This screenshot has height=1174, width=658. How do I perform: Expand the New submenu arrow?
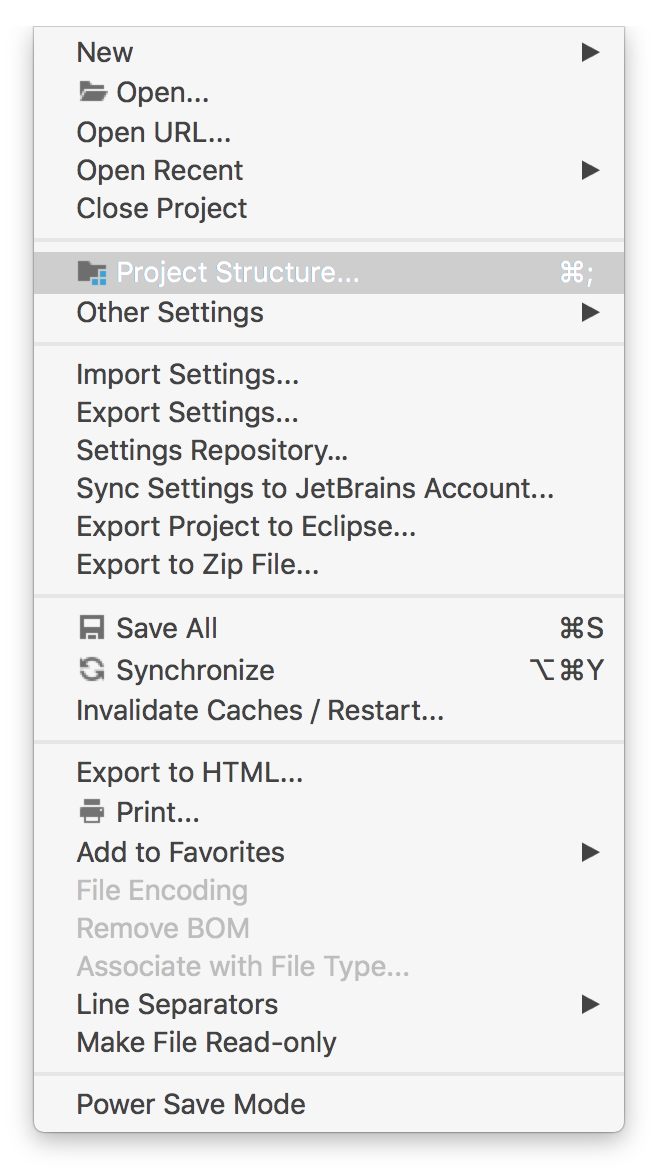coord(591,52)
